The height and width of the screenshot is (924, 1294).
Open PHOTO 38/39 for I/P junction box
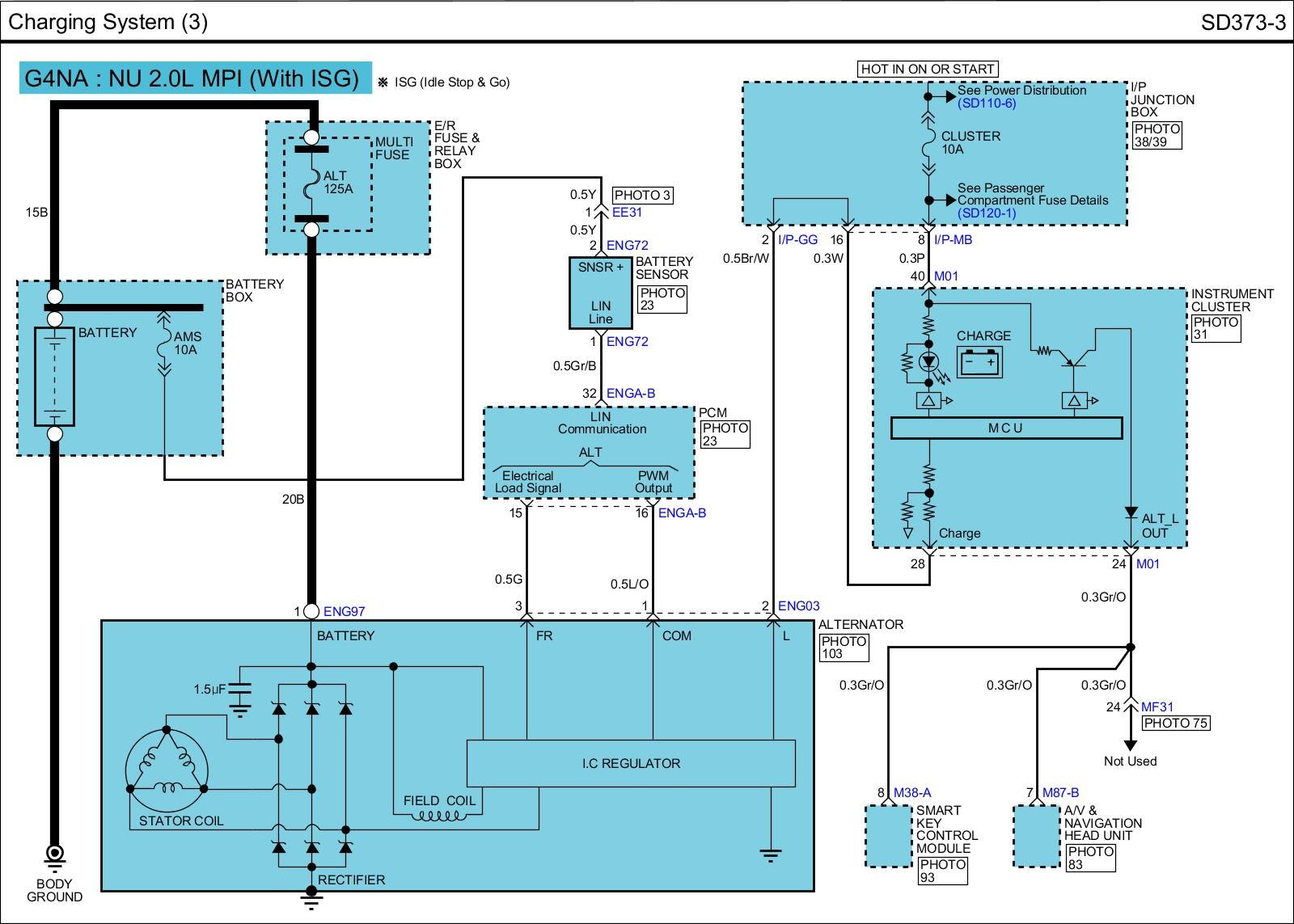click(x=1157, y=135)
